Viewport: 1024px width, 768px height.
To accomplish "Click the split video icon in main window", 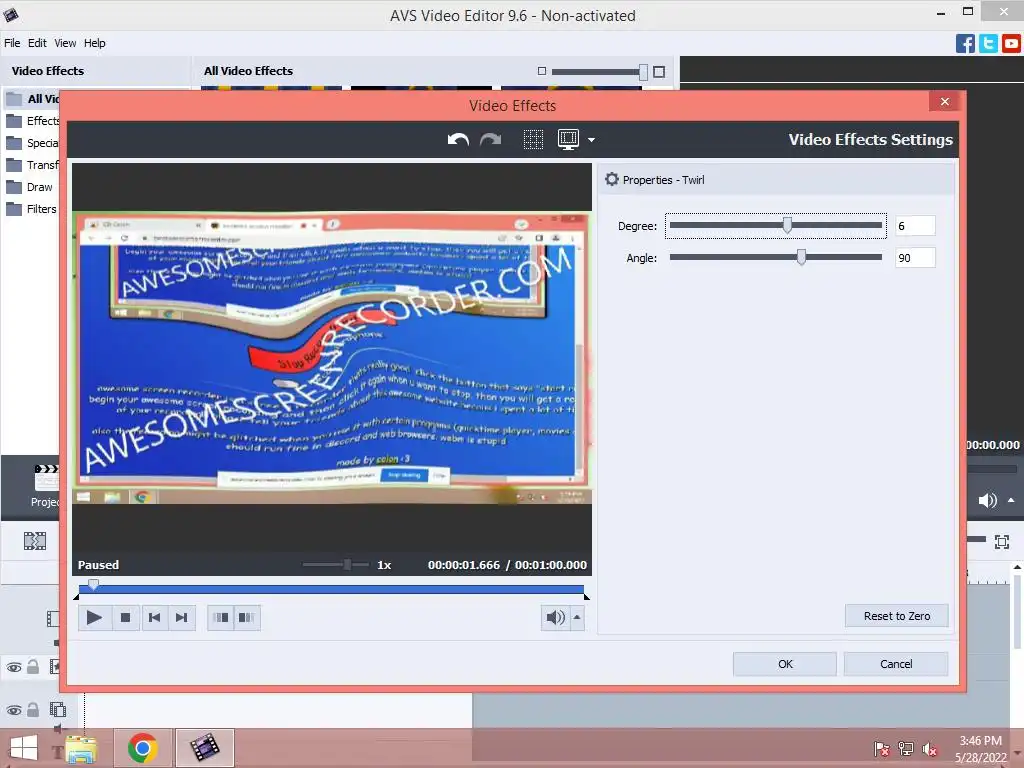I will [35, 541].
